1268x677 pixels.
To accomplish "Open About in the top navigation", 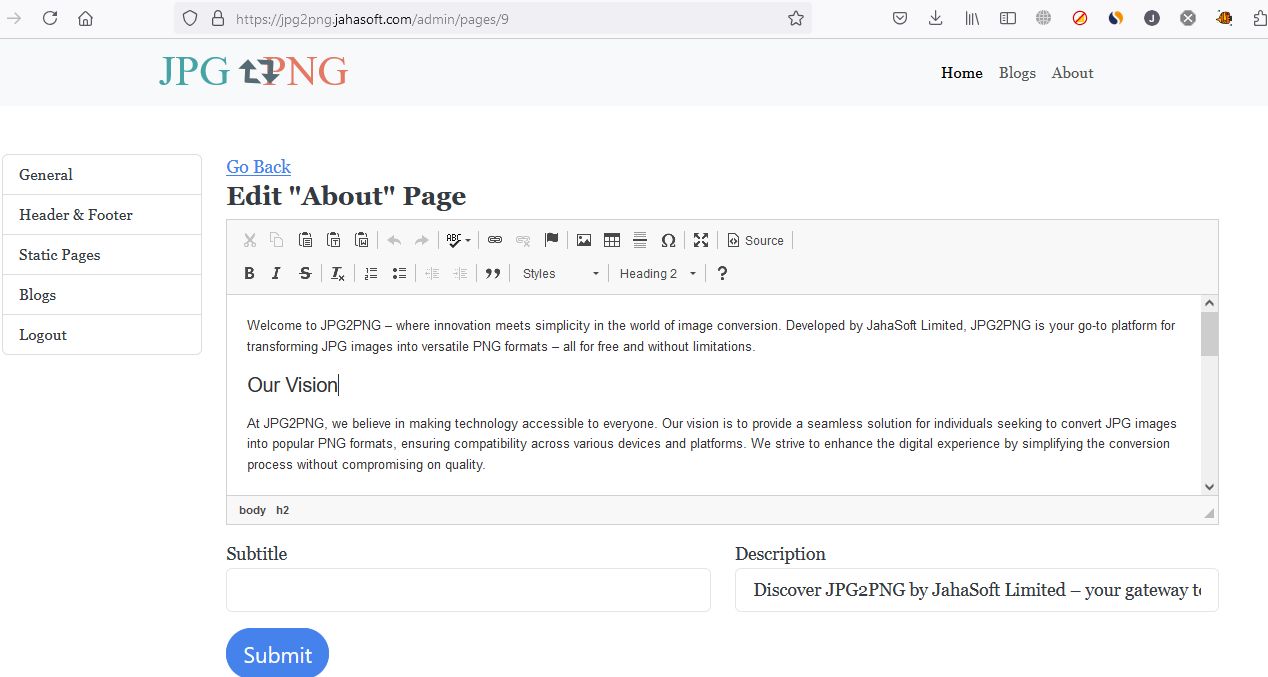I will (x=1072, y=73).
